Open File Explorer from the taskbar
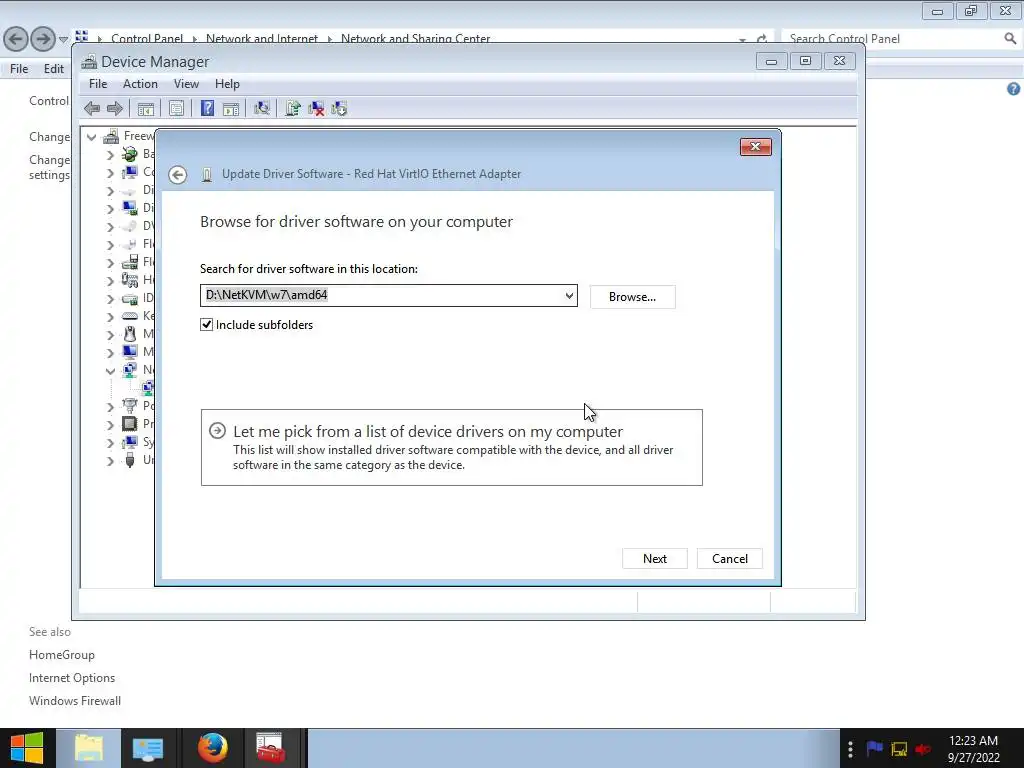Image resolution: width=1024 pixels, height=768 pixels. pos(89,748)
